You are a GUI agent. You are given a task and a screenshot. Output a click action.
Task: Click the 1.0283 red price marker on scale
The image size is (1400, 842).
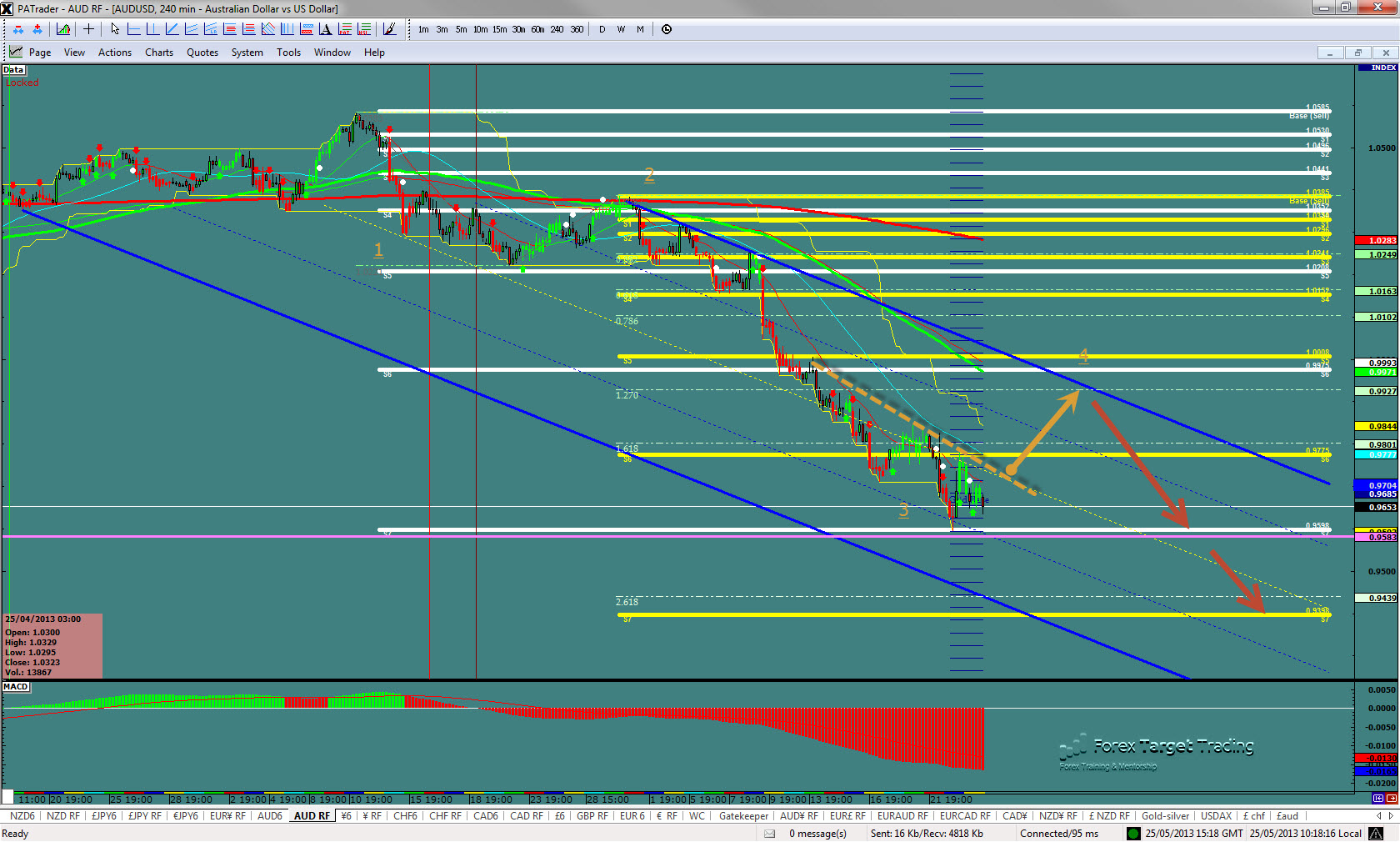(x=1377, y=241)
